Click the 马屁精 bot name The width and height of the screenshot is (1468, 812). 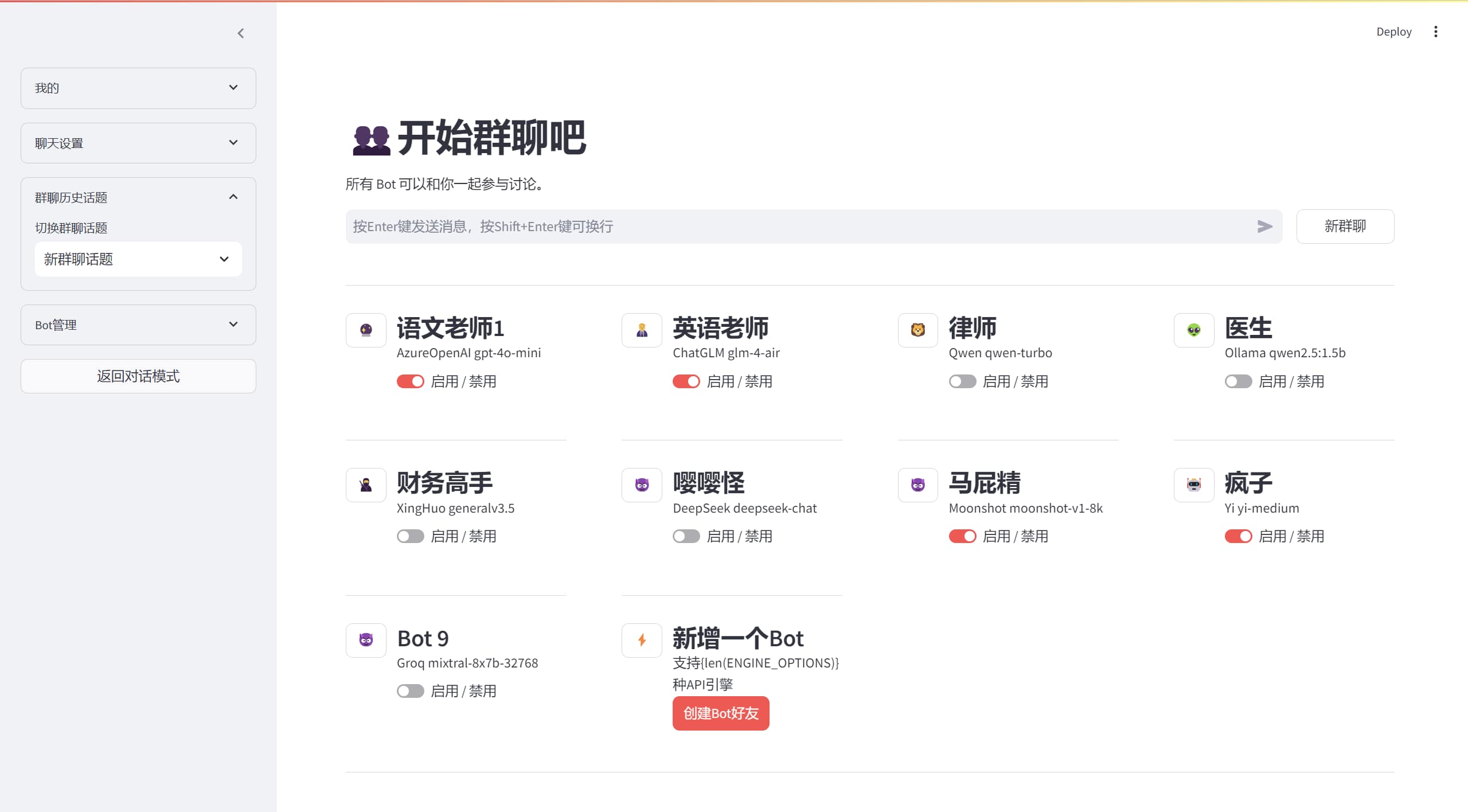(x=985, y=483)
